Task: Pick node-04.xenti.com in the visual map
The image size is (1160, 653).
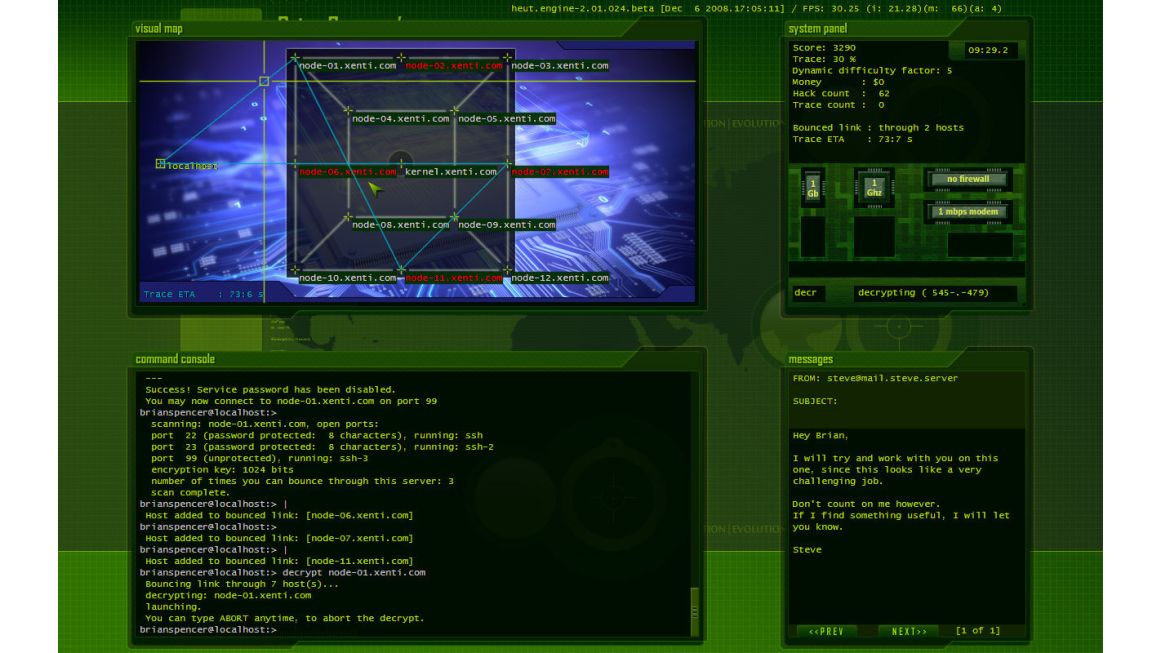Action: coord(400,119)
